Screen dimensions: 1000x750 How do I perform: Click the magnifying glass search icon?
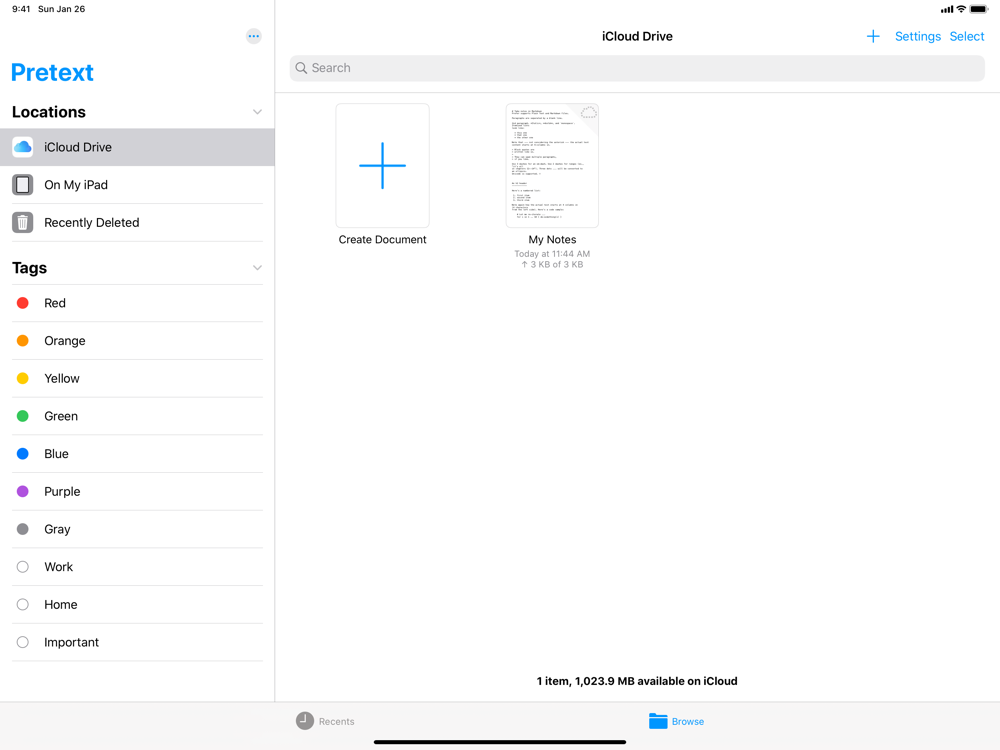301,68
